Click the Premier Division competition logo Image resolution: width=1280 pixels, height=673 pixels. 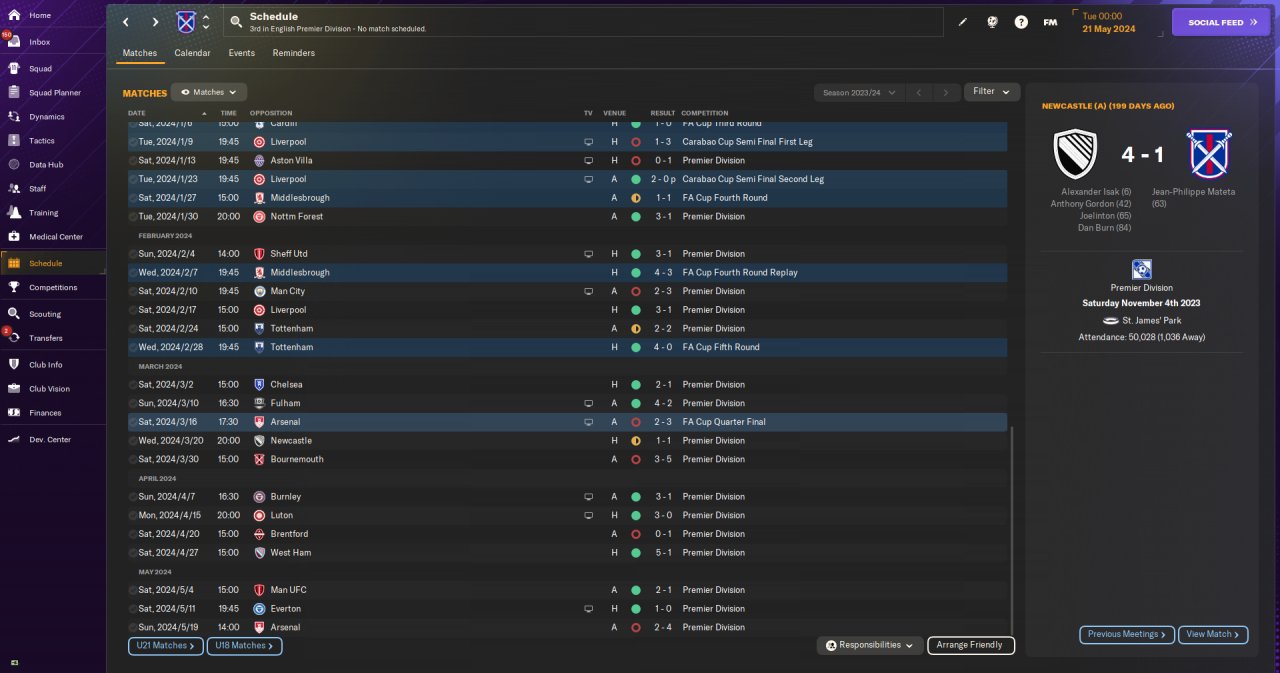(x=1141, y=269)
